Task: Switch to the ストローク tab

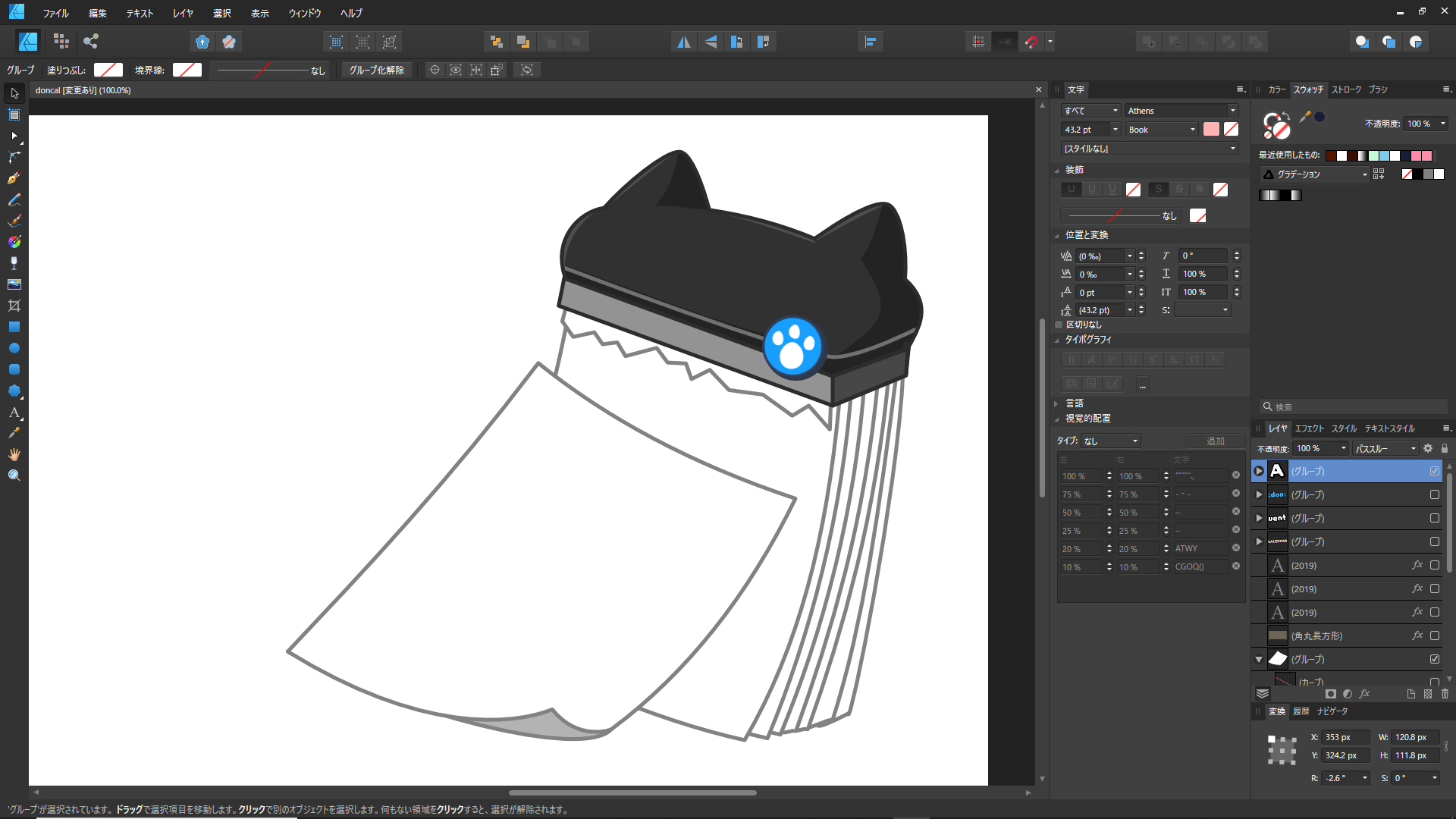Action: click(x=1346, y=89)
